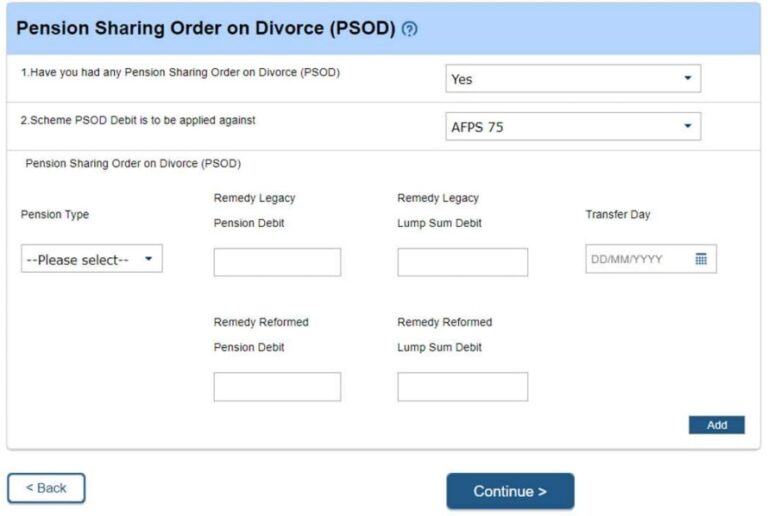The height and width of the screenshot is (516, 768).
Task: Click the Scheme PSOD Debit question 2 label
Action: (138, 120)
